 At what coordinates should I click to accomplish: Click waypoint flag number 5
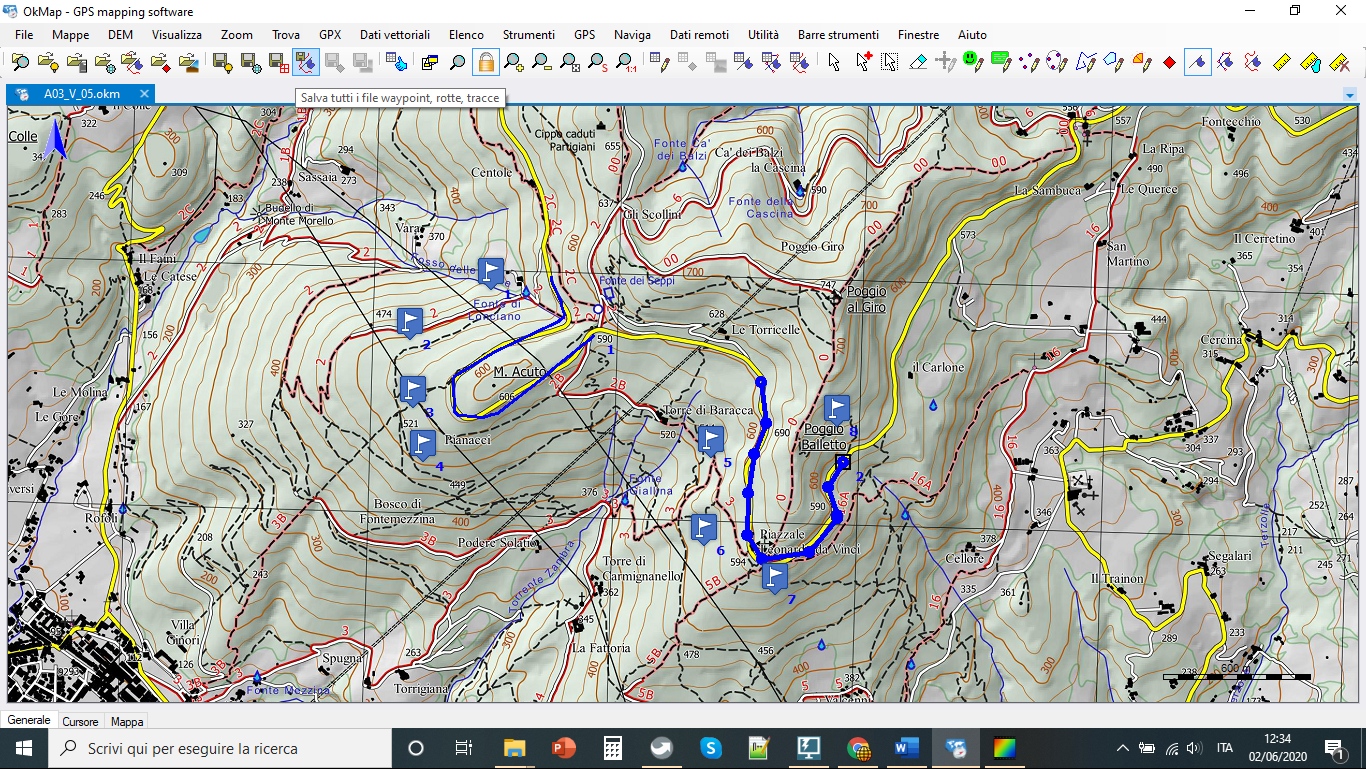[711, 440]
